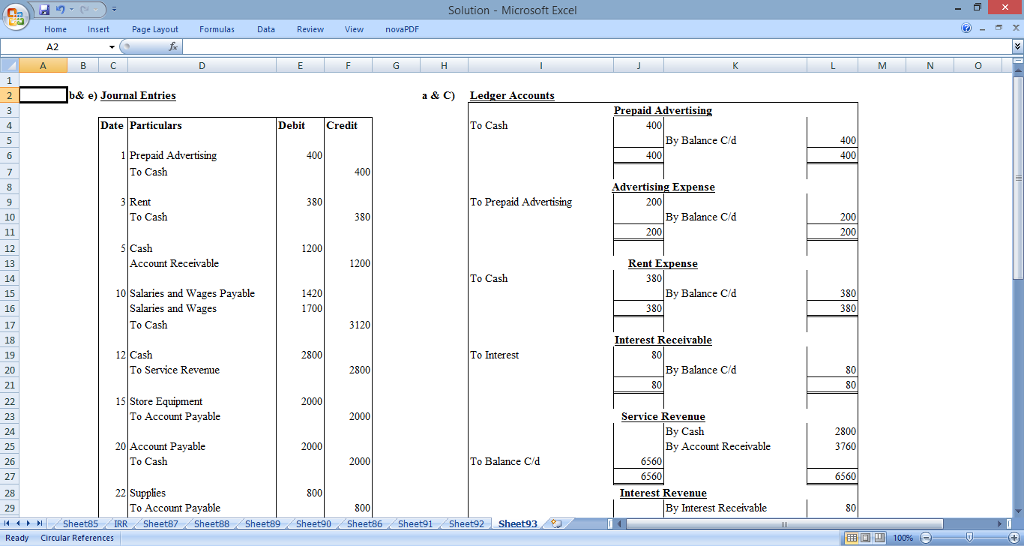Viewport: 1024px width, 546px height.
Task: Zoom out with the minus button
Action: [x=925, y=538]
